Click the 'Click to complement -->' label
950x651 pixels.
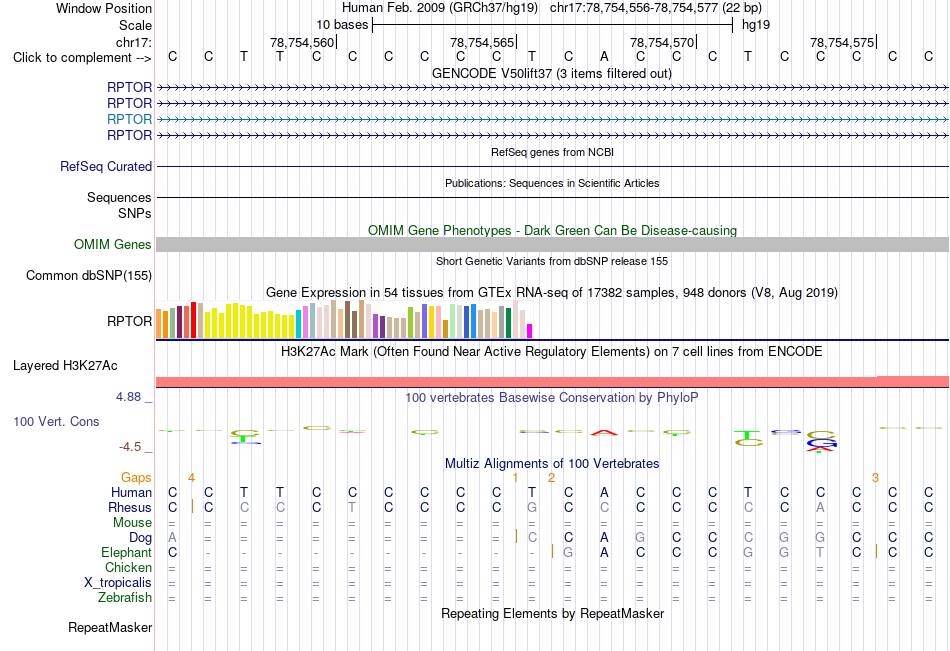pos(82,58)
